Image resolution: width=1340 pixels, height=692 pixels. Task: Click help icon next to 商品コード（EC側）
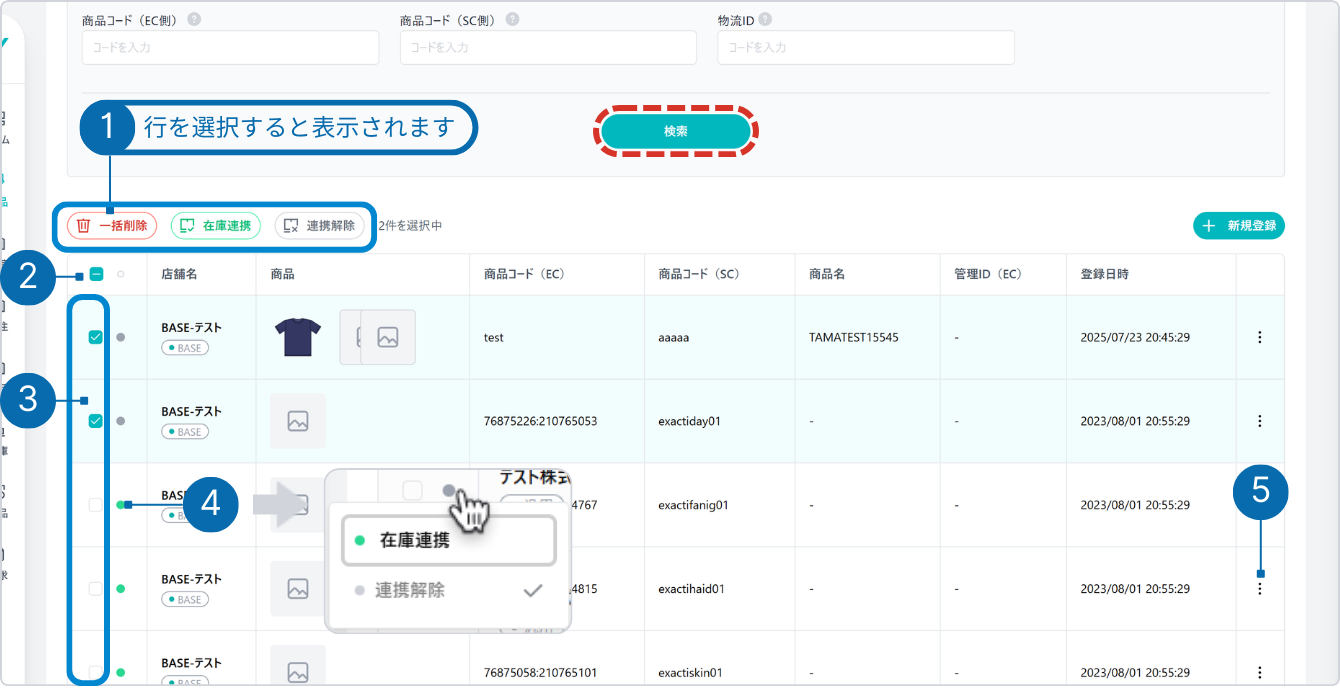pos(193,20)
